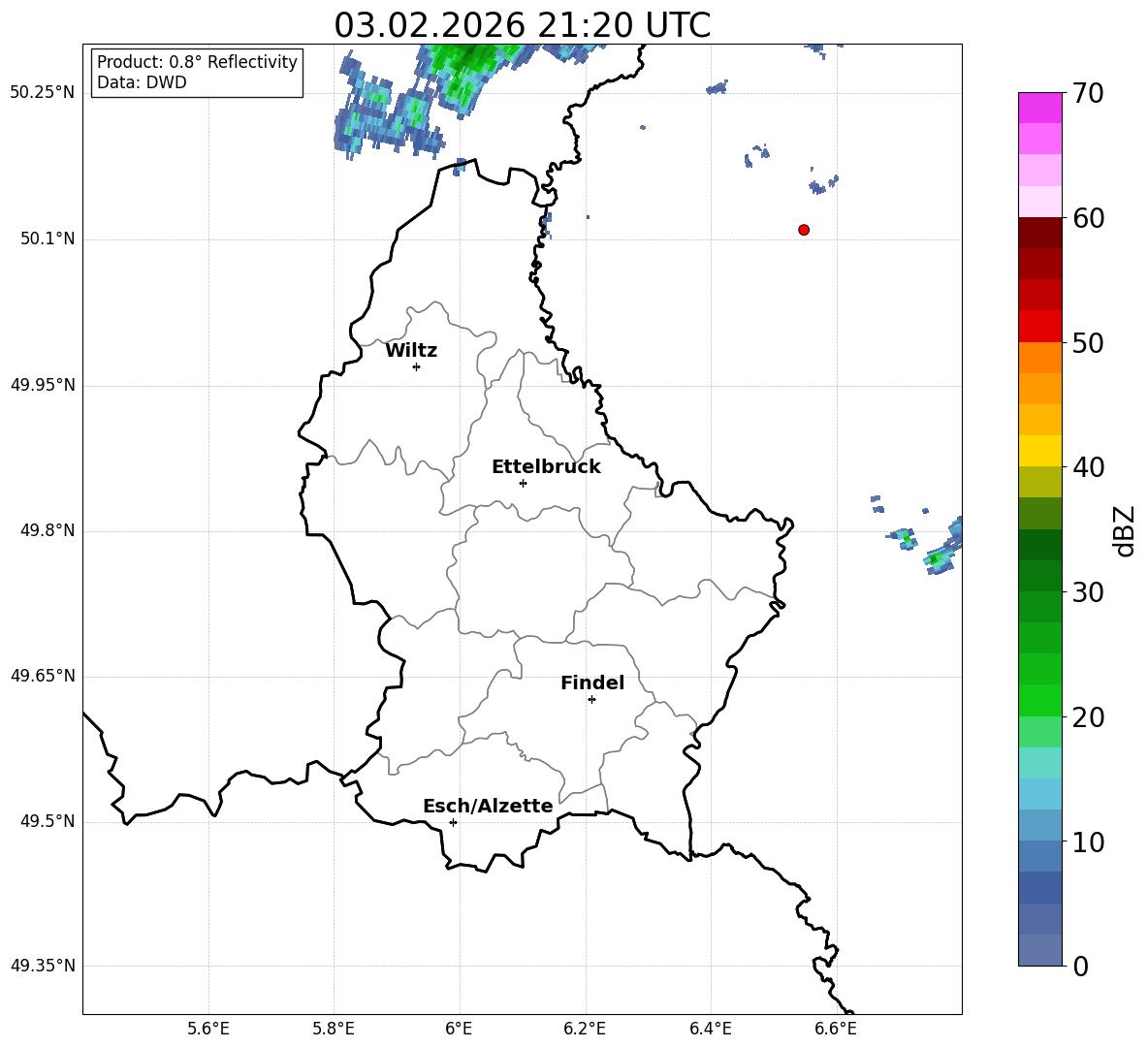The width and height of the screenshot is (1148, 1048).
Task: Click the Wiltz cross marker
Action: pyautogui.click(x=417, y=366)
